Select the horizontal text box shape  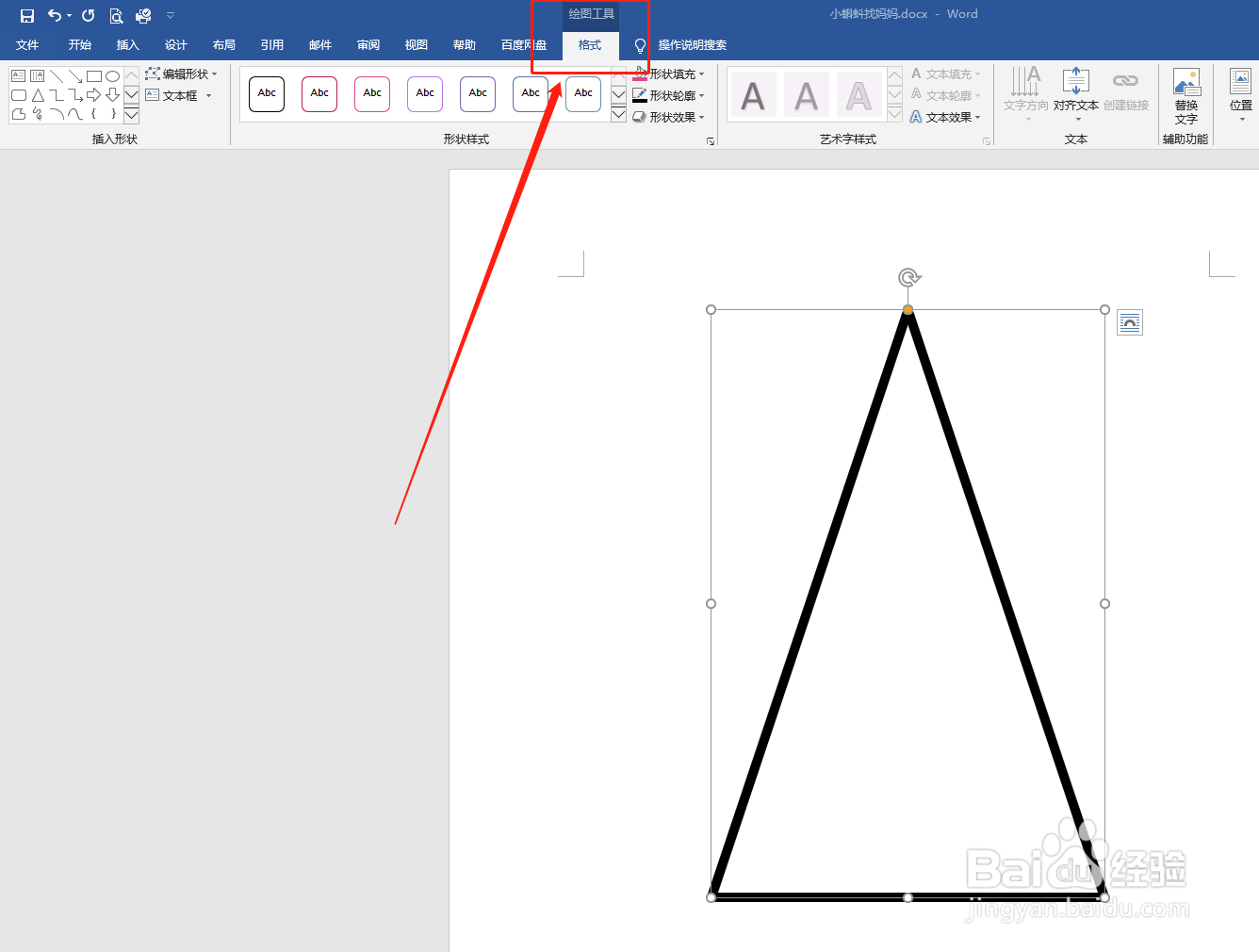tap(19, 76)
